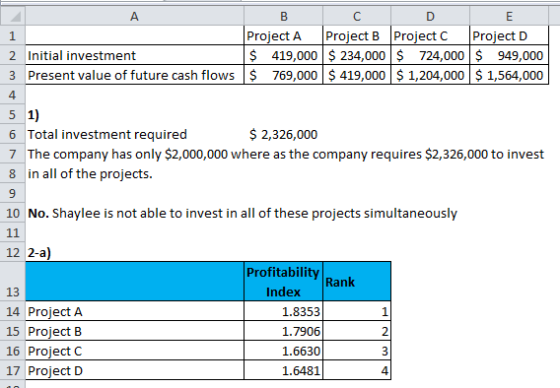Select the 'Profitability Index' header cell
This screenshot has width=560, height=388.
point(283,281)
